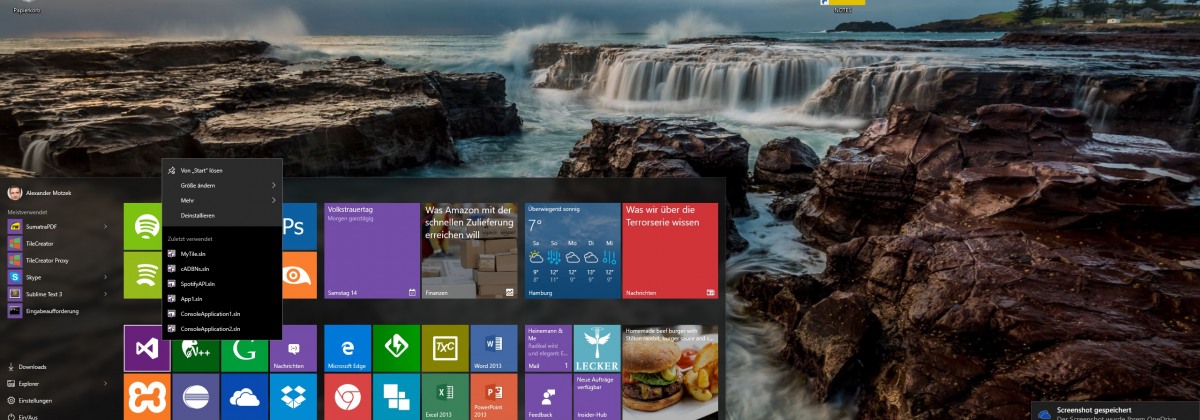Open recent file ConsoleApplication1.sln
This screenshot has height=420, width=1200.
point(222,314)
